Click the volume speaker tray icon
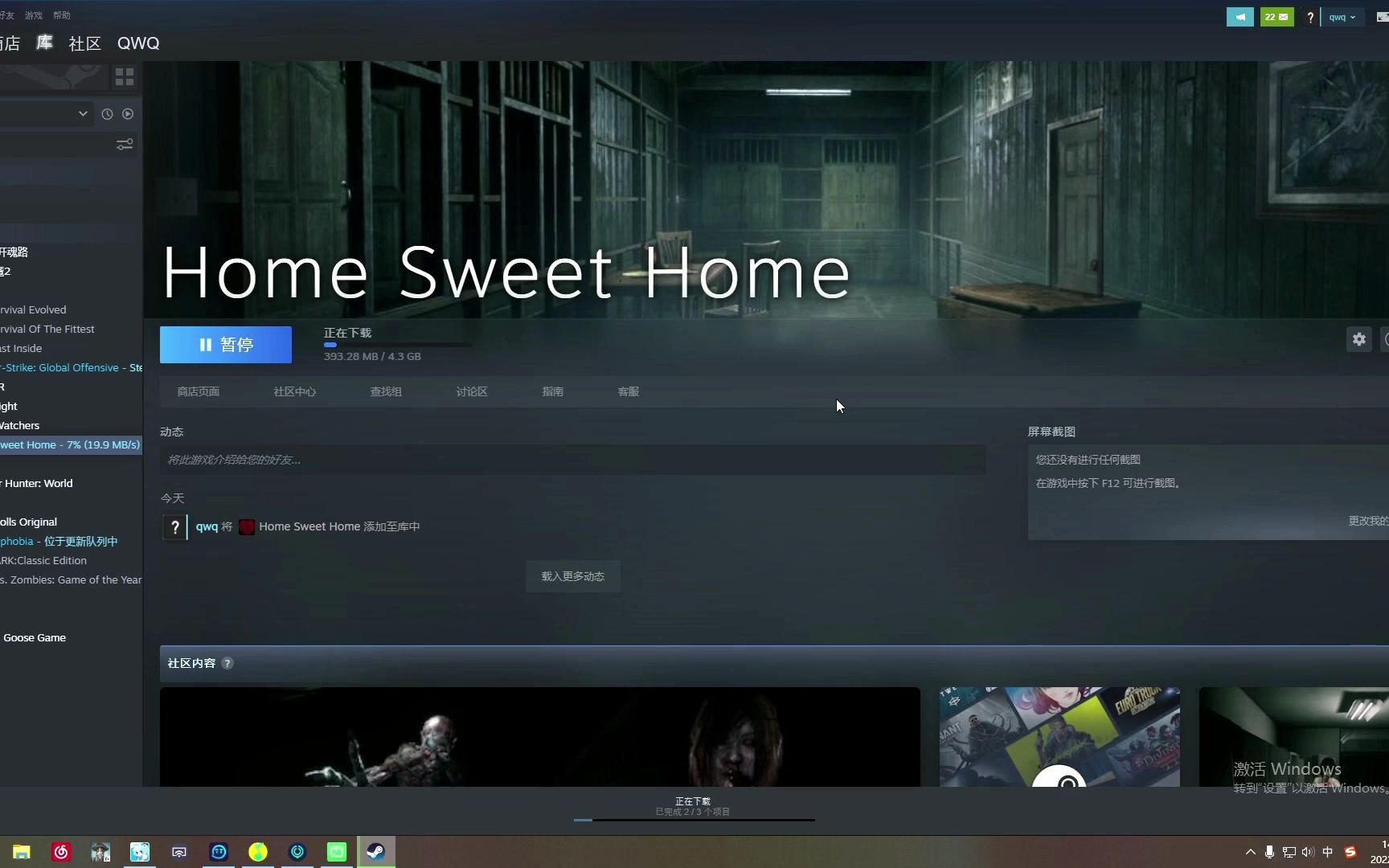1389x868 pixels. click(x=1308, y=852)
